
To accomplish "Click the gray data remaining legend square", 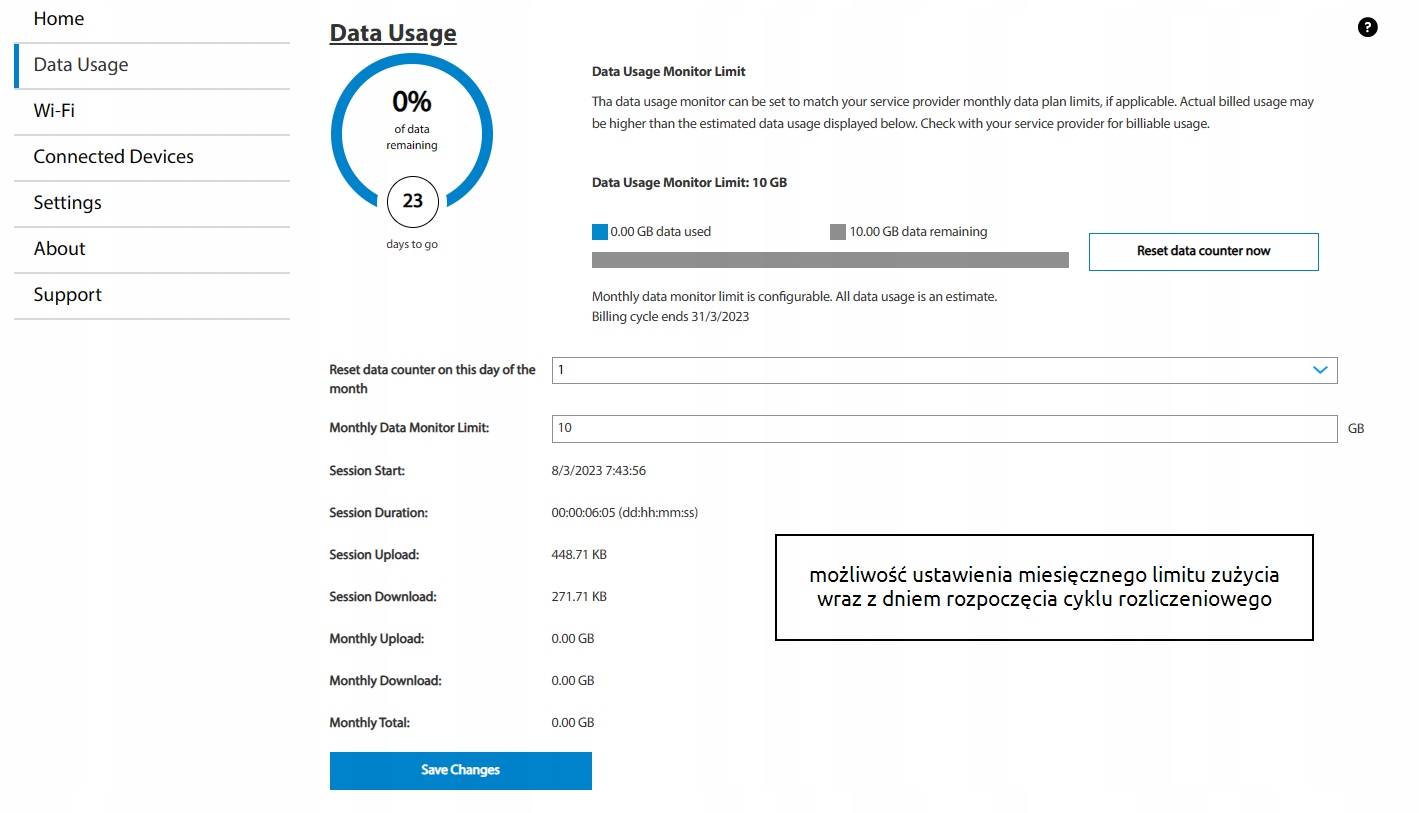I will pos(838,232).
